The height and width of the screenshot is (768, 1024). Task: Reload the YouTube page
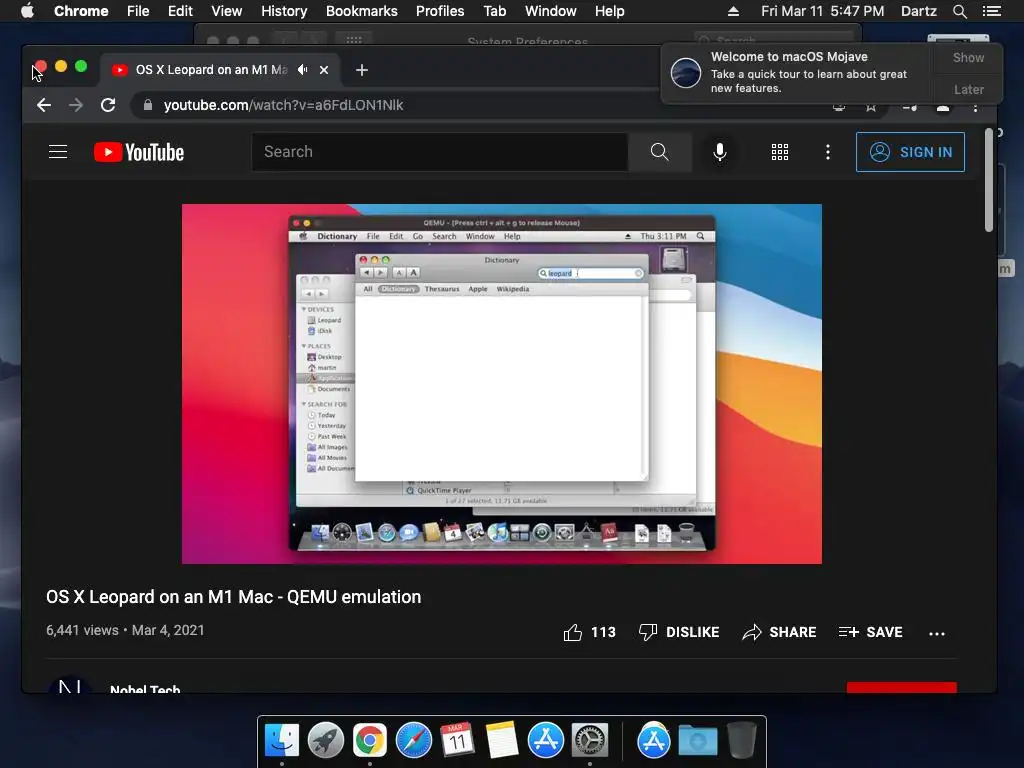click(x=108, y=105)
